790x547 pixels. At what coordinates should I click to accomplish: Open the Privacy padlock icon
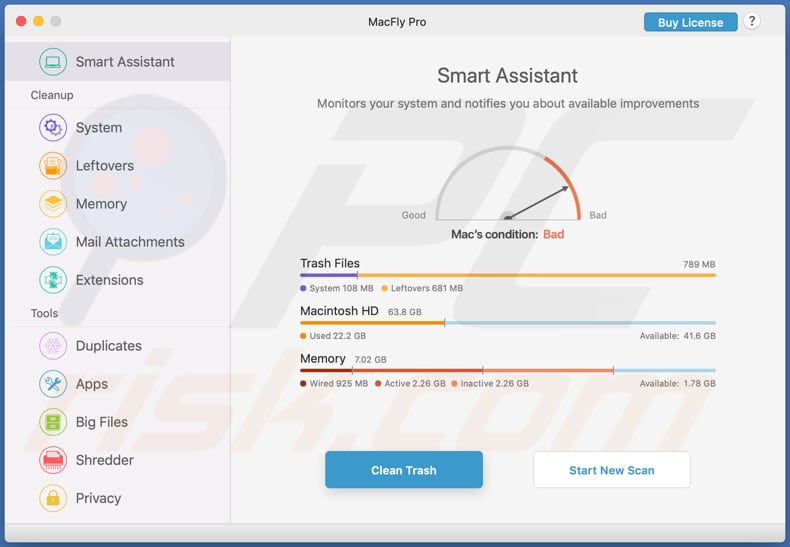(53, 498)
